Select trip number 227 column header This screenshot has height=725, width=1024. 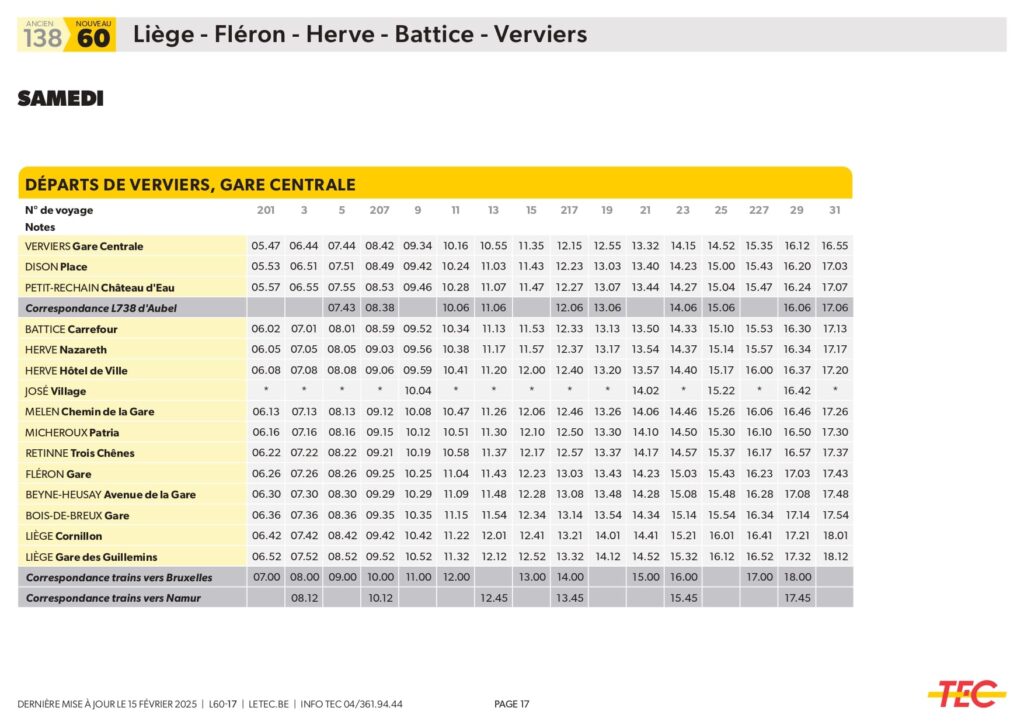point(759,210)
